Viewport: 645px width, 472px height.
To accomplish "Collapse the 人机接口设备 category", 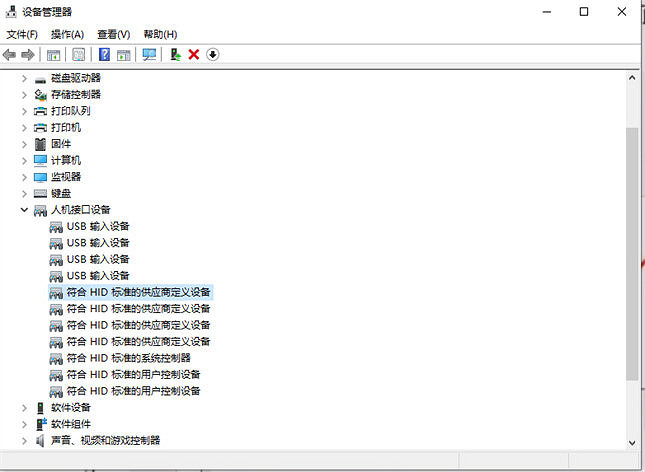I will [x=24, y=210].
